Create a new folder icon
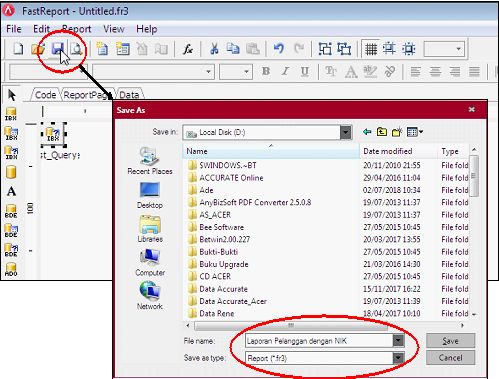Image resolution: width=499 pixels, height=379 pixels. (x=397, y=132)
